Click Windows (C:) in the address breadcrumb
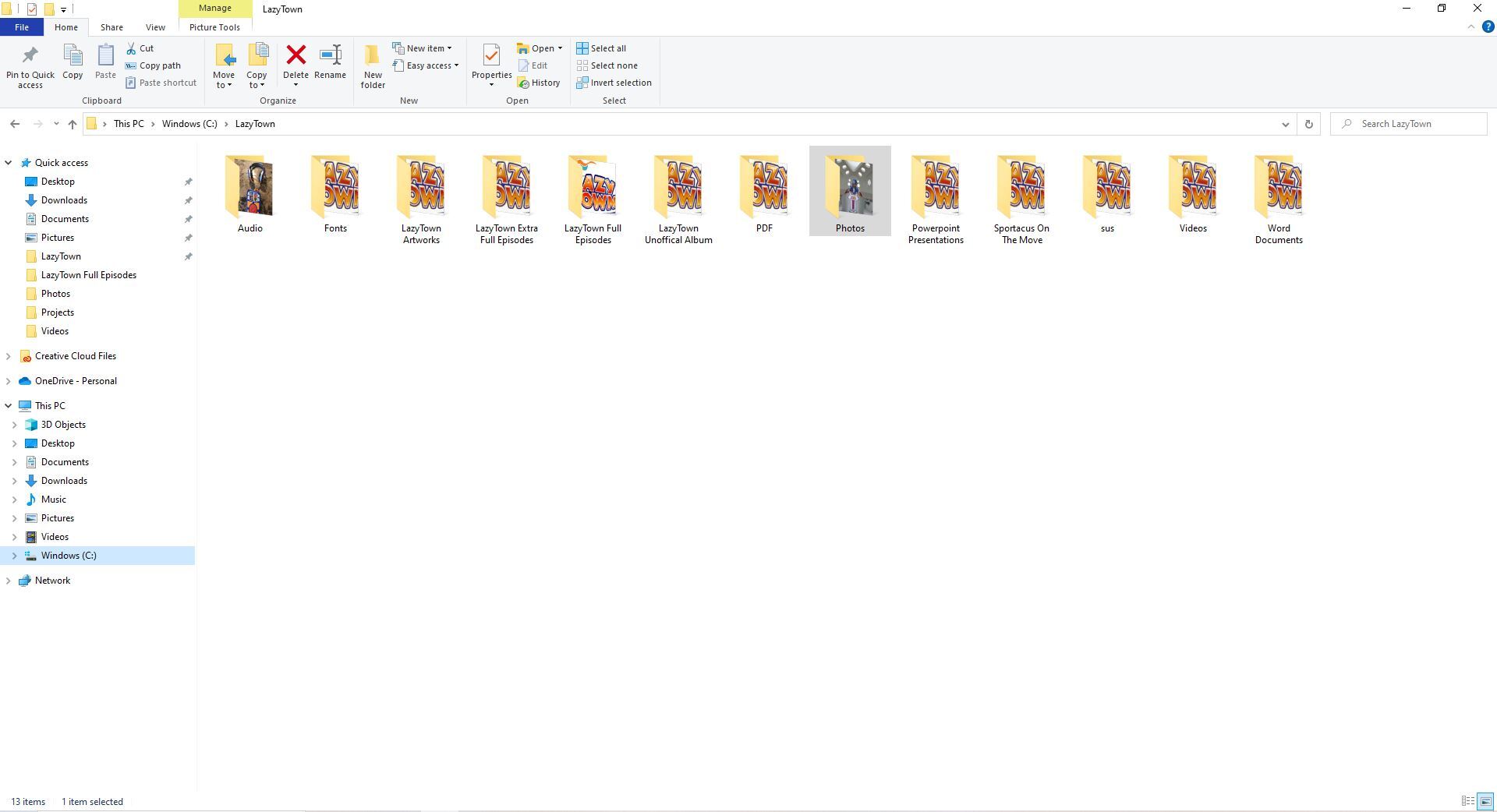Viewport: 1497px width, 812px height. [x=189, y=124]
